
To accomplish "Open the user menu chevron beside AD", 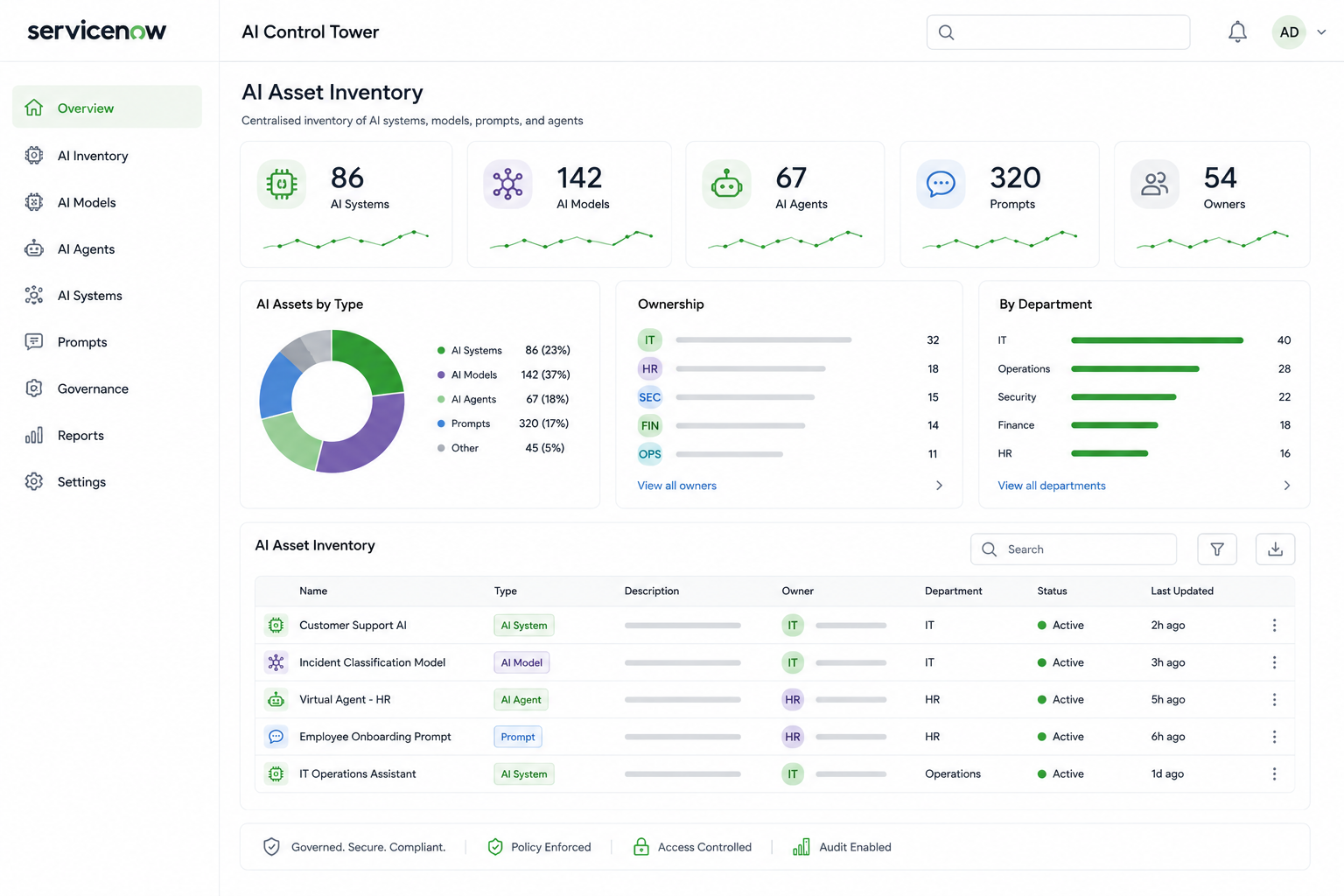I will pyautogui.click(x=1321, y=32).
